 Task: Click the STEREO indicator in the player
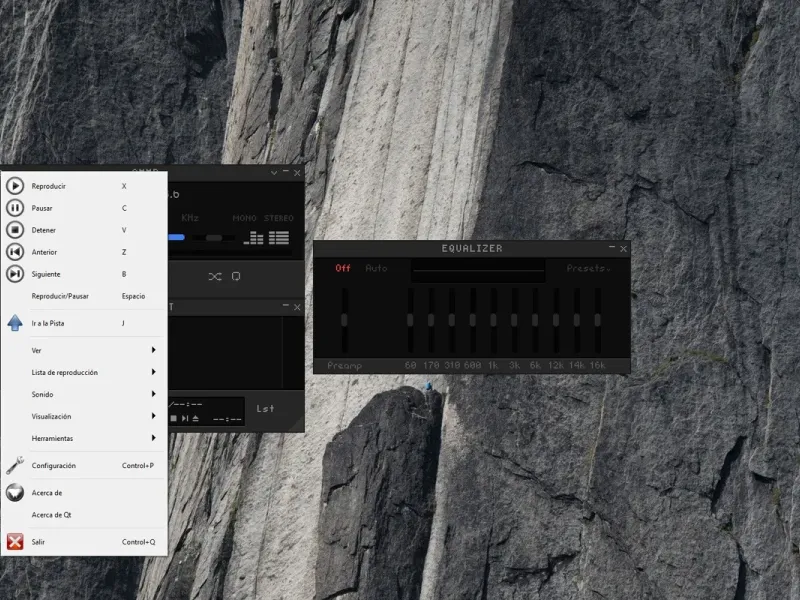pos(279,218)
